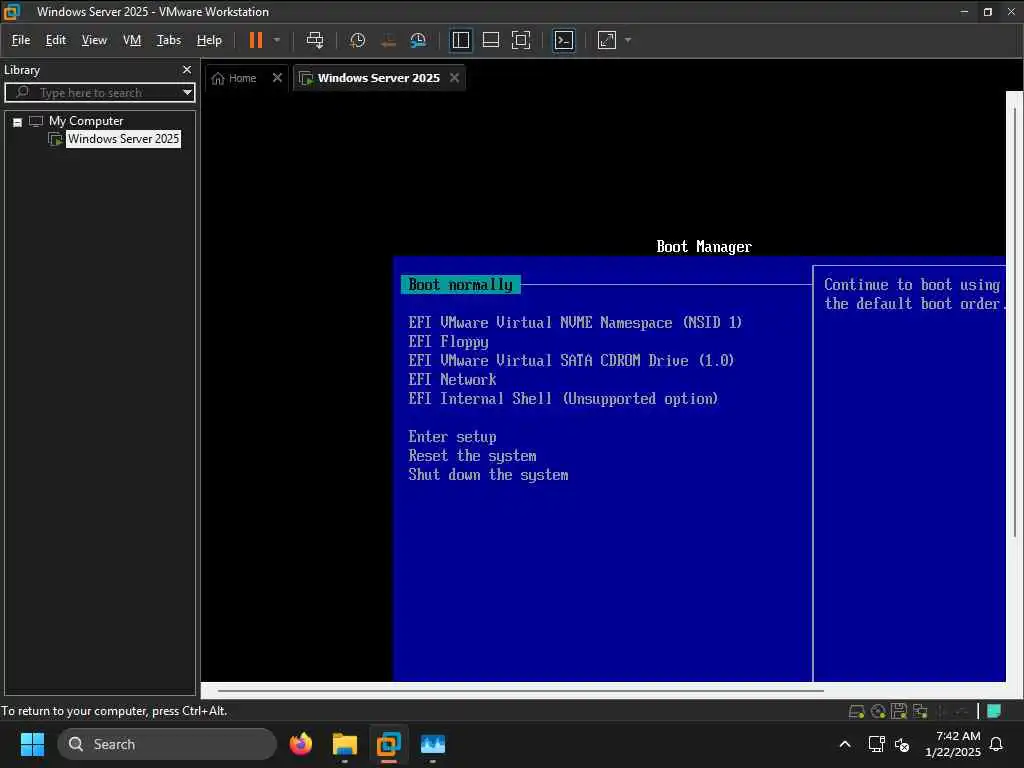The width and height of the screenshot is (1024, 768).
Task: Take a snapshot of the VM
Action: [357, 40]
